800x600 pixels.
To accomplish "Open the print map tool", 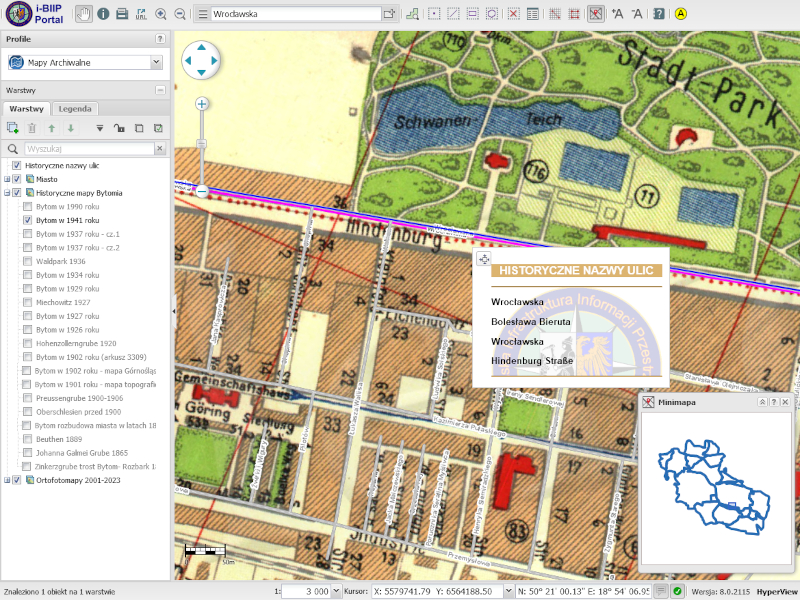I will 122,14.
